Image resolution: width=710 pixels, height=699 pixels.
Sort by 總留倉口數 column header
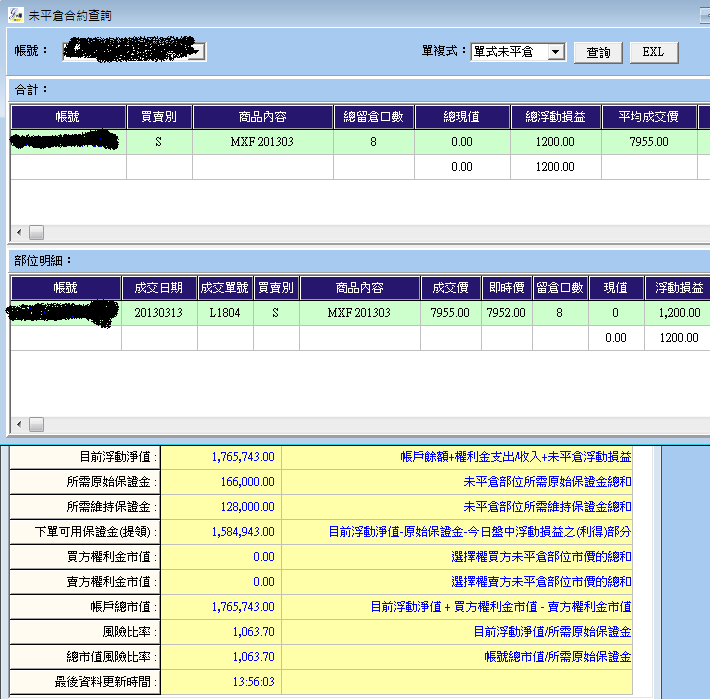coord(374,117)
